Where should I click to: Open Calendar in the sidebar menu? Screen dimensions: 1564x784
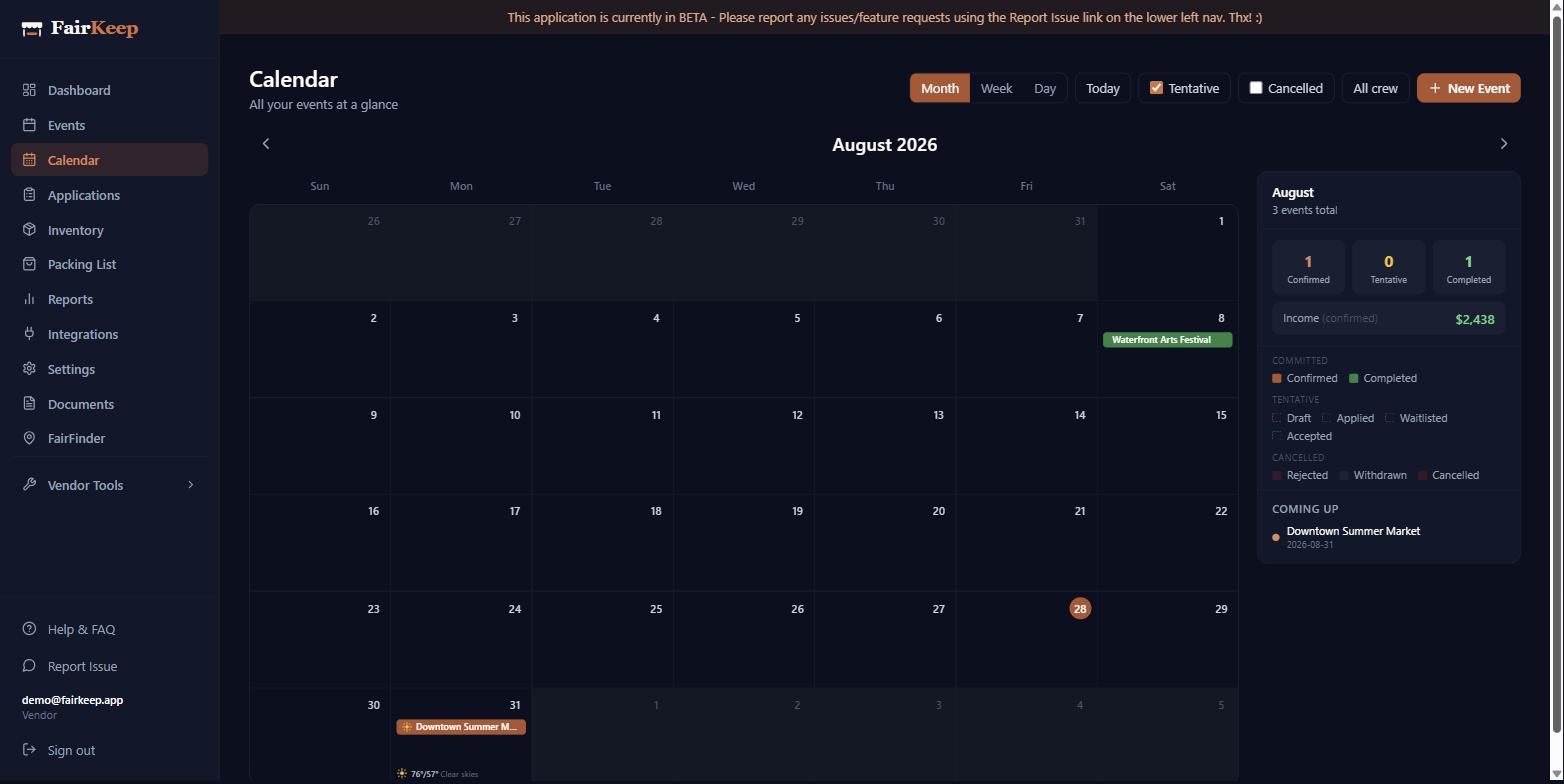pyautogui.click(x=110, y=160)
